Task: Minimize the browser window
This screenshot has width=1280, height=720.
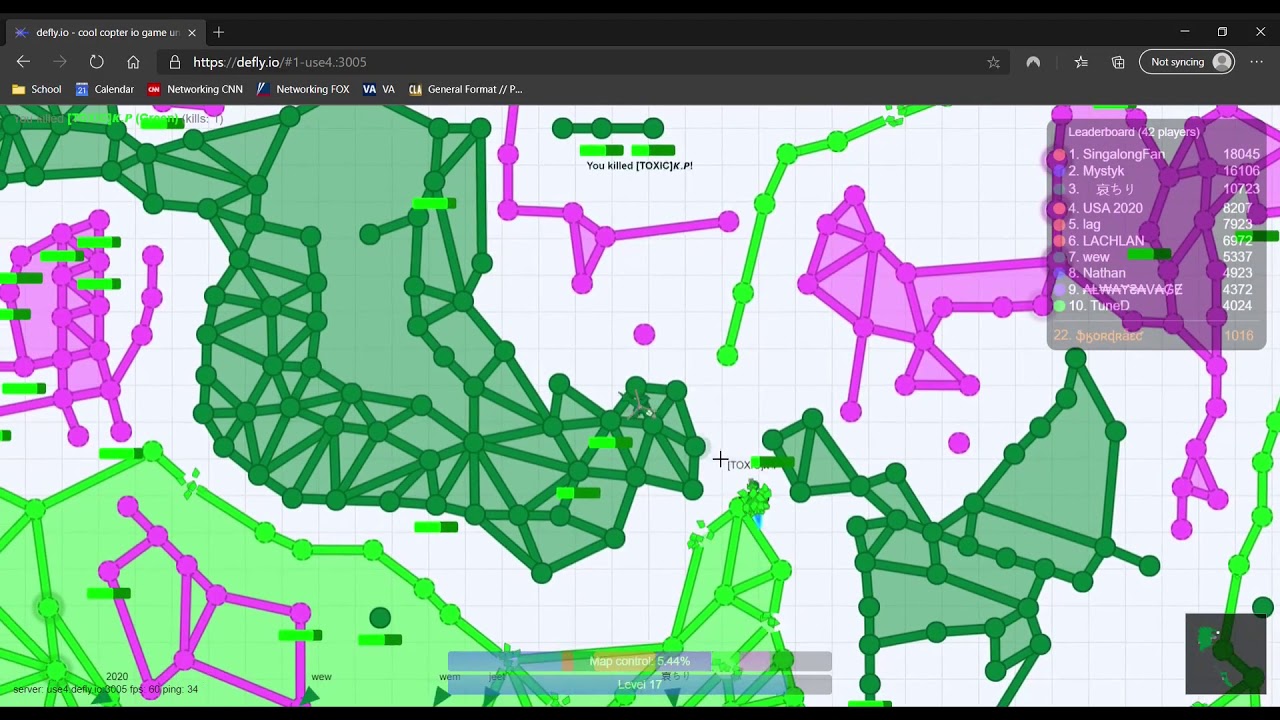Action: click(1184, 32)
